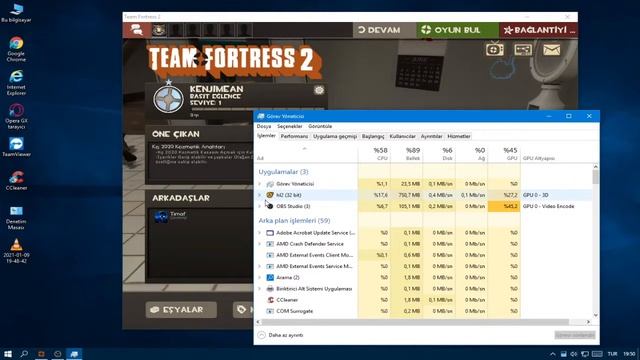The width and height of the screenshot is (640, 360).
Task: Expand Biriktirici Alt Sistemi Uygulaması row
Action: [260, 289]
